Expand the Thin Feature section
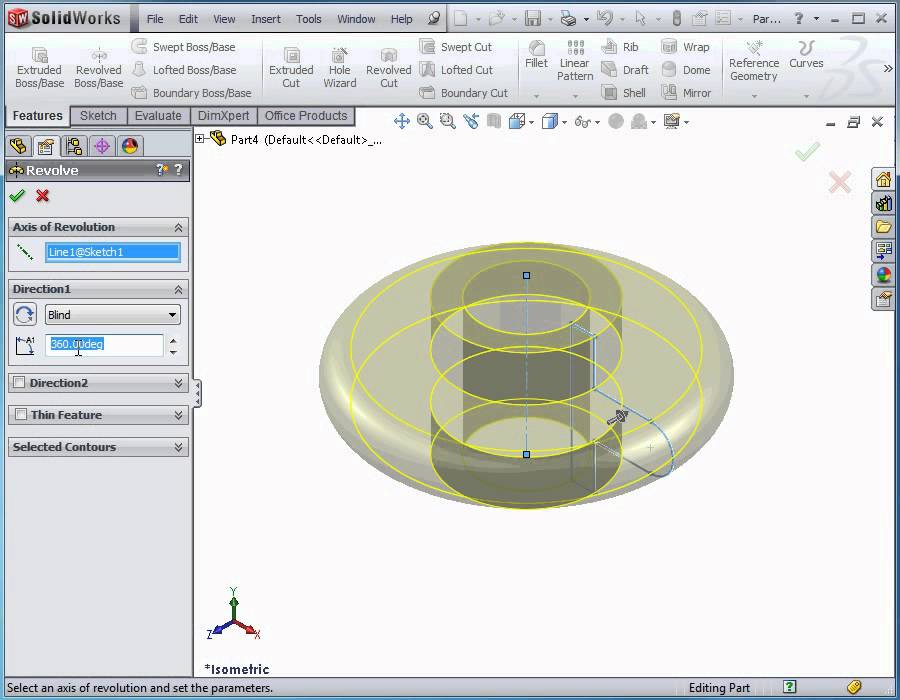This screenshot has width=900, height=700. (x=179, y=415)
